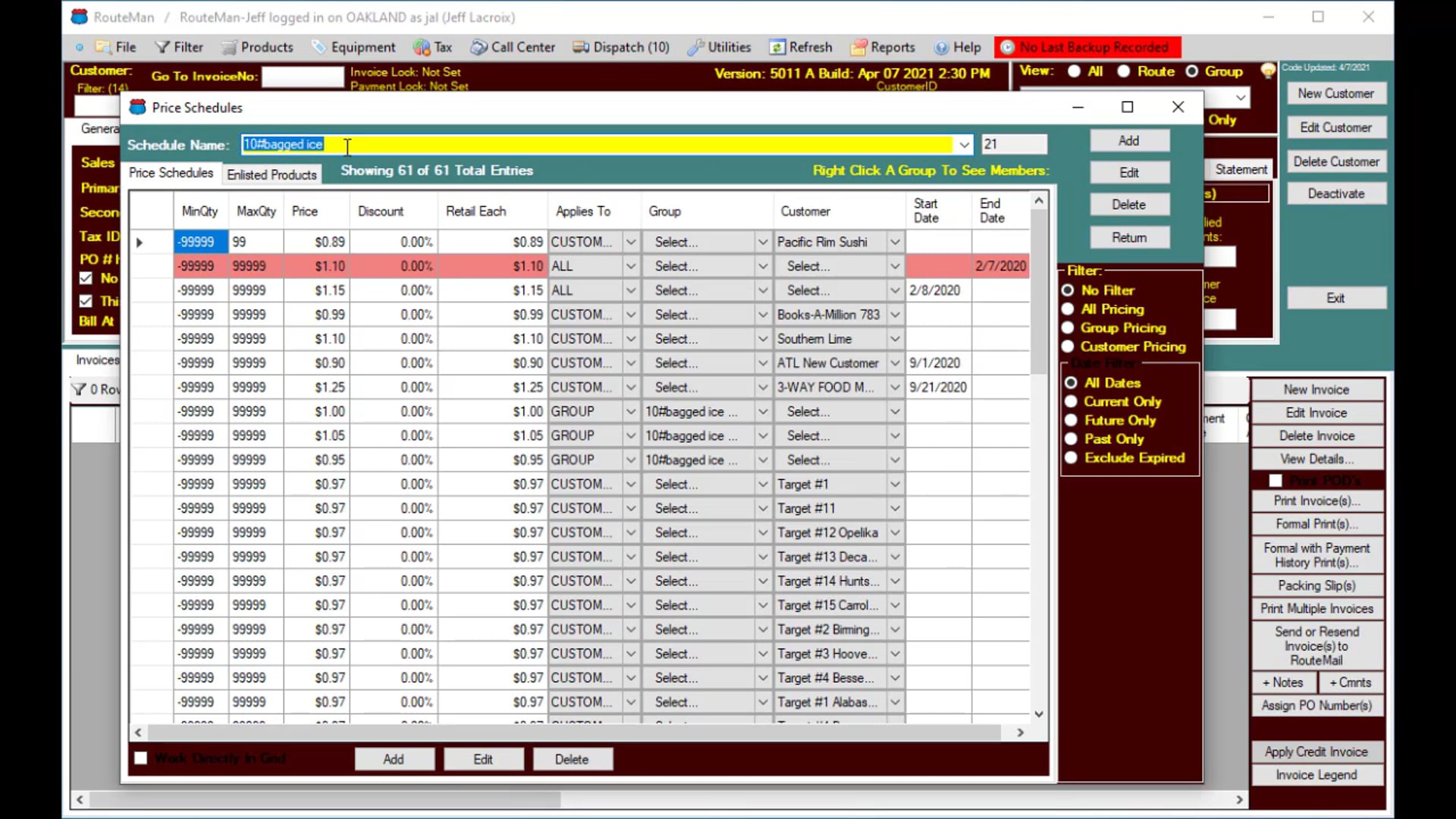Click the Equipment tag icon
1456x819 pixels.
(x=318, y=47)
